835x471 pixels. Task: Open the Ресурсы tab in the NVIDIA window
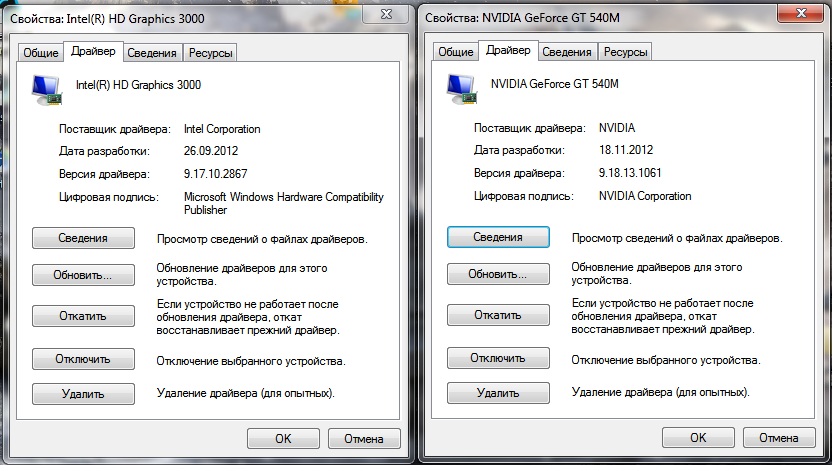(626, 52)
